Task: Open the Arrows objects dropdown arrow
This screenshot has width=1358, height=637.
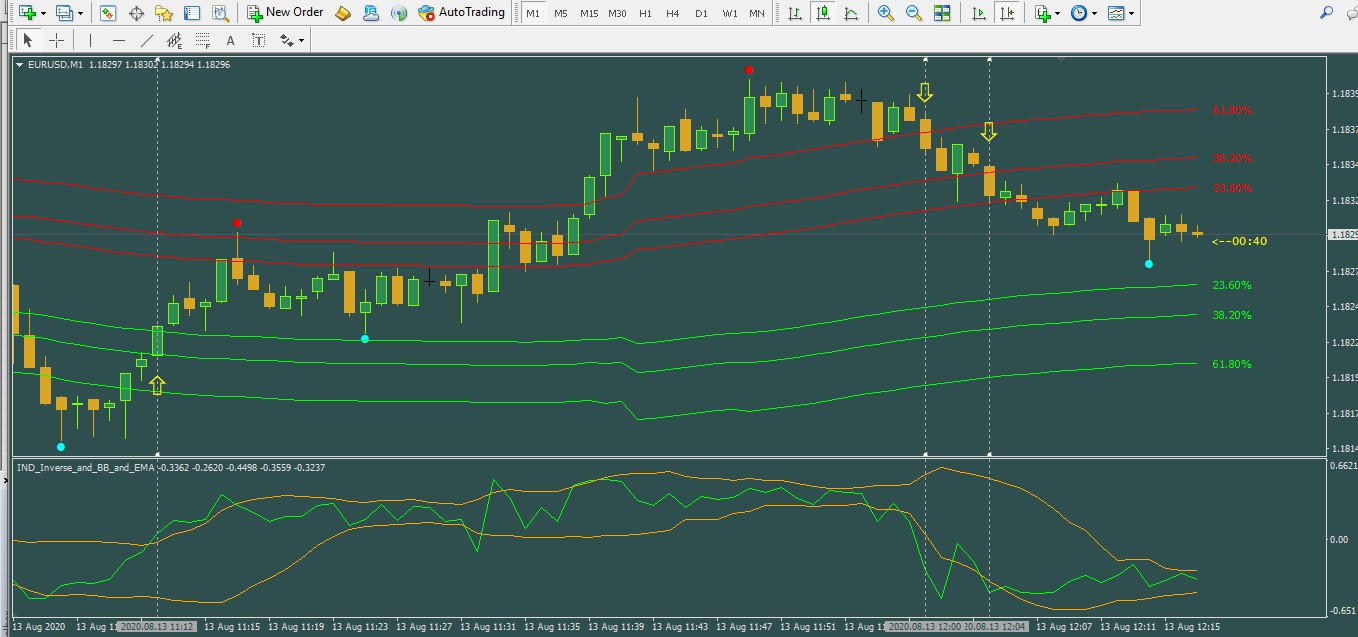Action: point(301,41)
